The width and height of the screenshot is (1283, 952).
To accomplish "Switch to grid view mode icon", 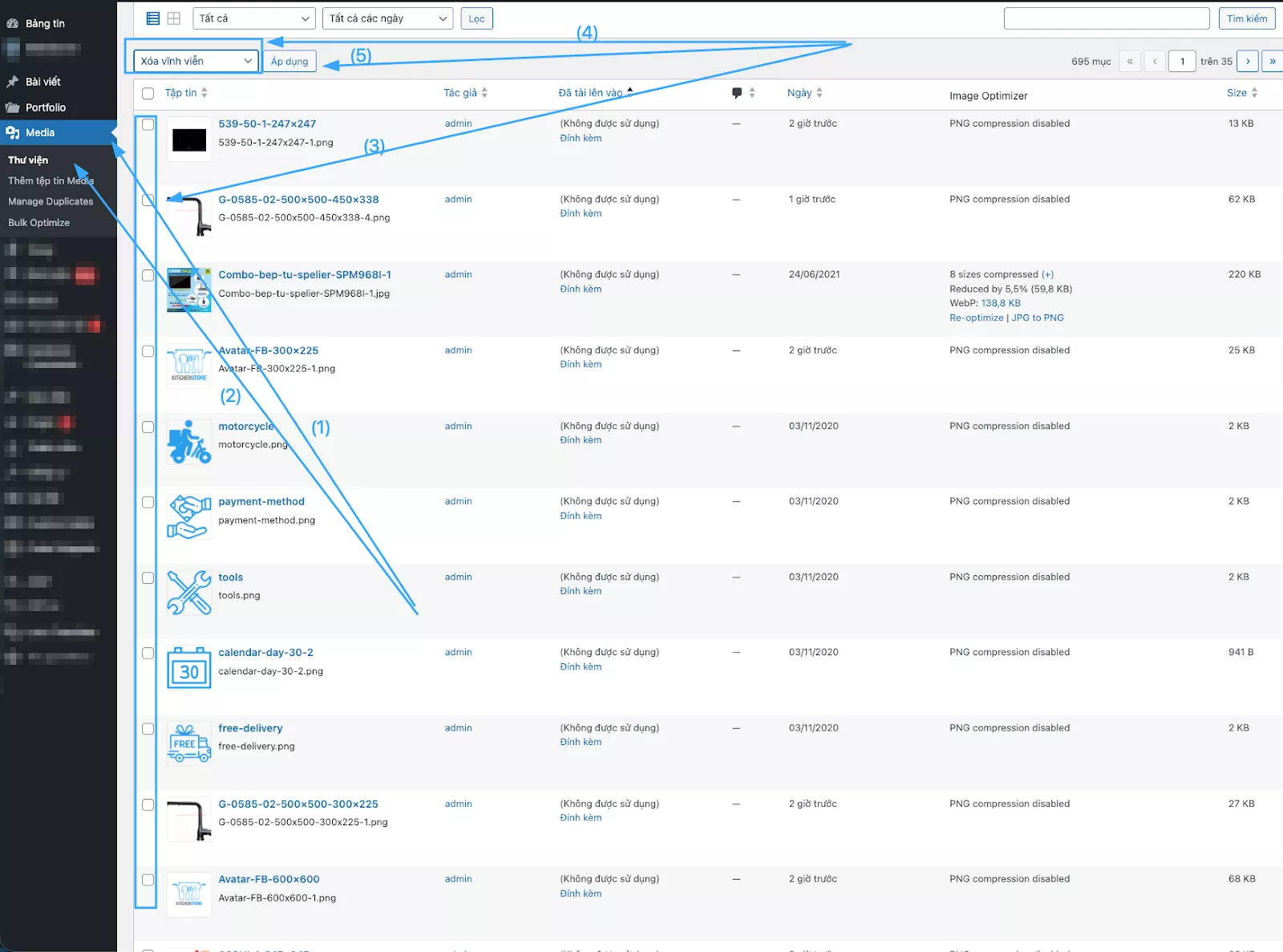I will [x=173, y=18].
